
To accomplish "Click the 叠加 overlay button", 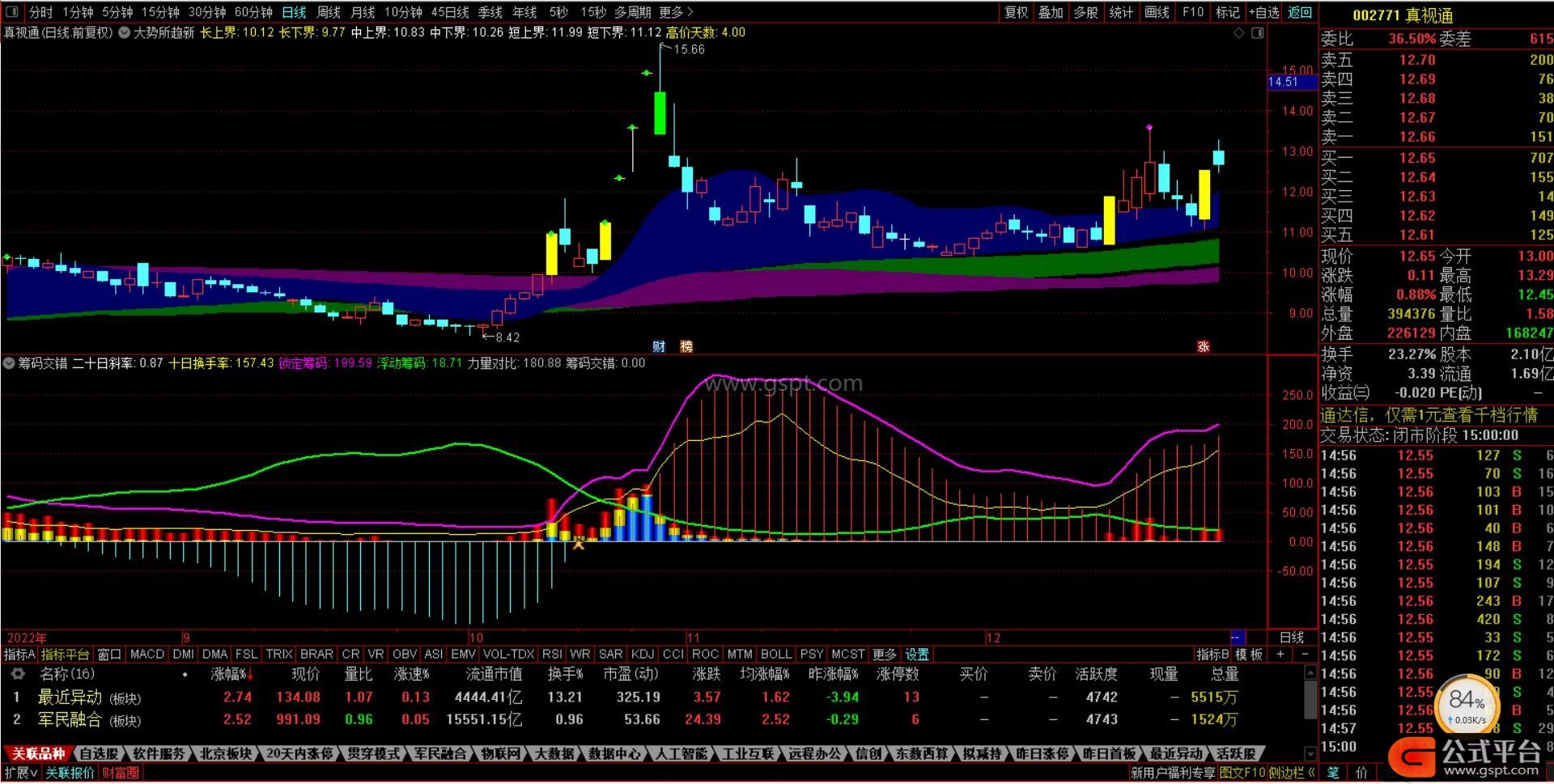I will [x=1051, y=12].
